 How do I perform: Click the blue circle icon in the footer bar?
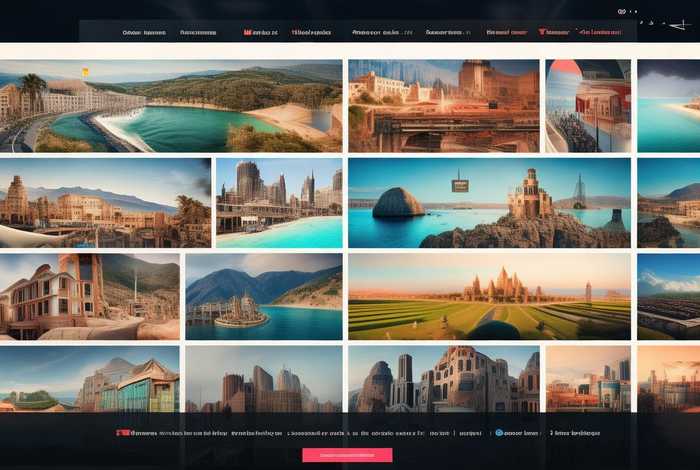click(x=499, y=433)
